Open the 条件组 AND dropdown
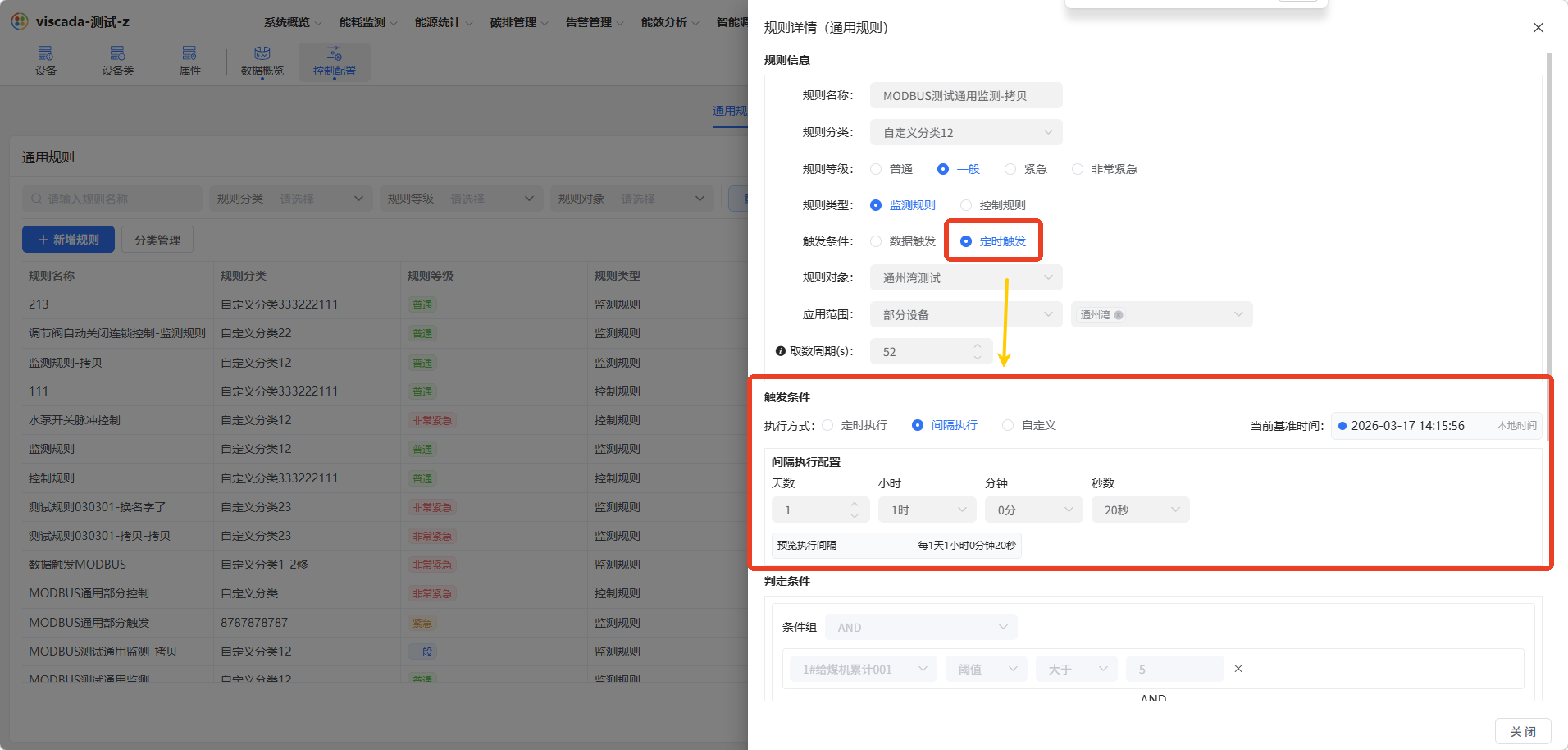The width and height of the screenshot is (1568, 750). point(921,628)
